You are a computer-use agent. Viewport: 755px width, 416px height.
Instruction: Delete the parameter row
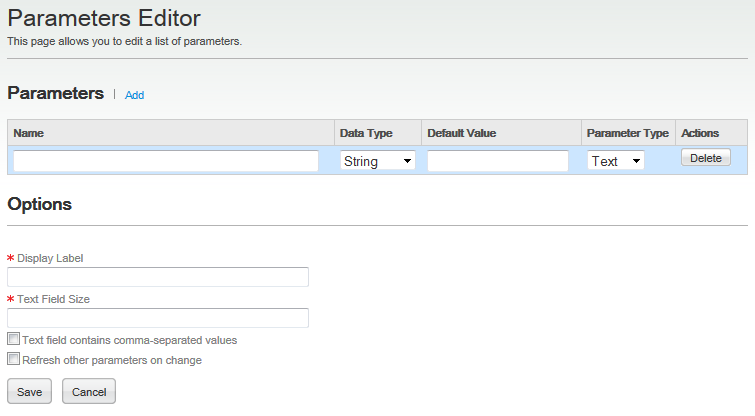[705, 158]
